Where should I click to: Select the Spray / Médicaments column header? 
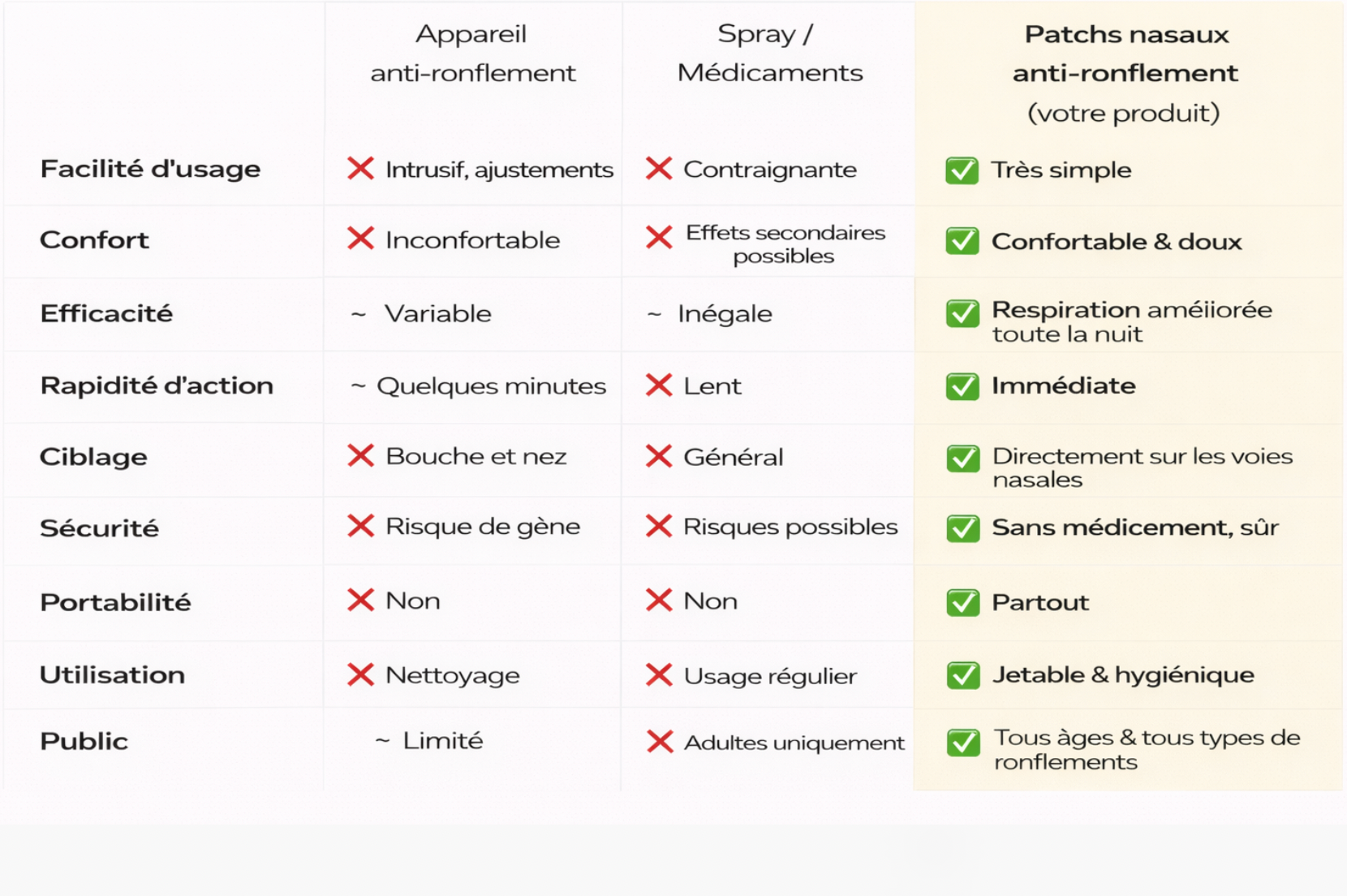769,54
